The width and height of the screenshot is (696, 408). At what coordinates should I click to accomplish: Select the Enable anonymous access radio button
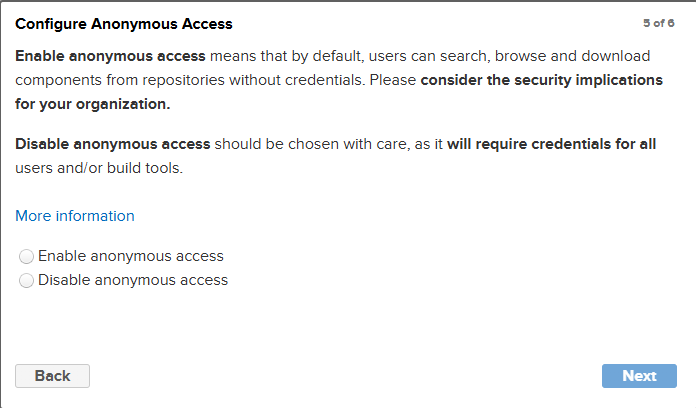(x=26, y=257)
